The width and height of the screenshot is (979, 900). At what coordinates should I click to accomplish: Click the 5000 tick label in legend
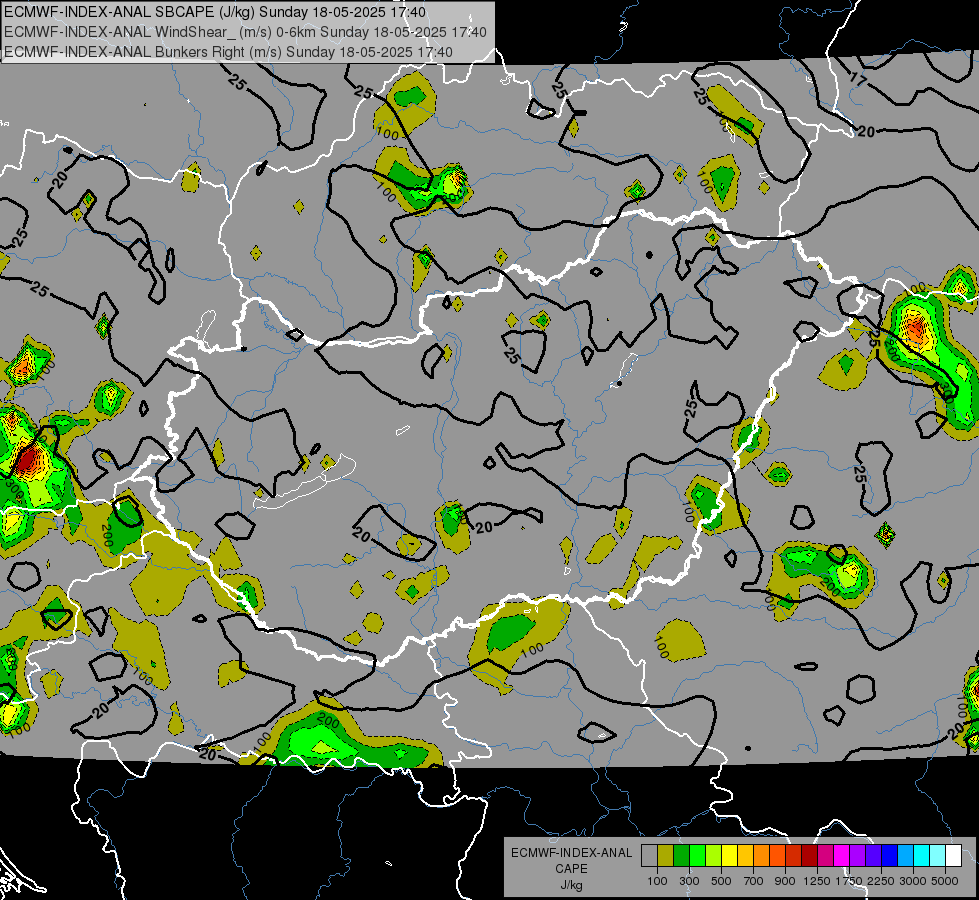tap(945, 881)
